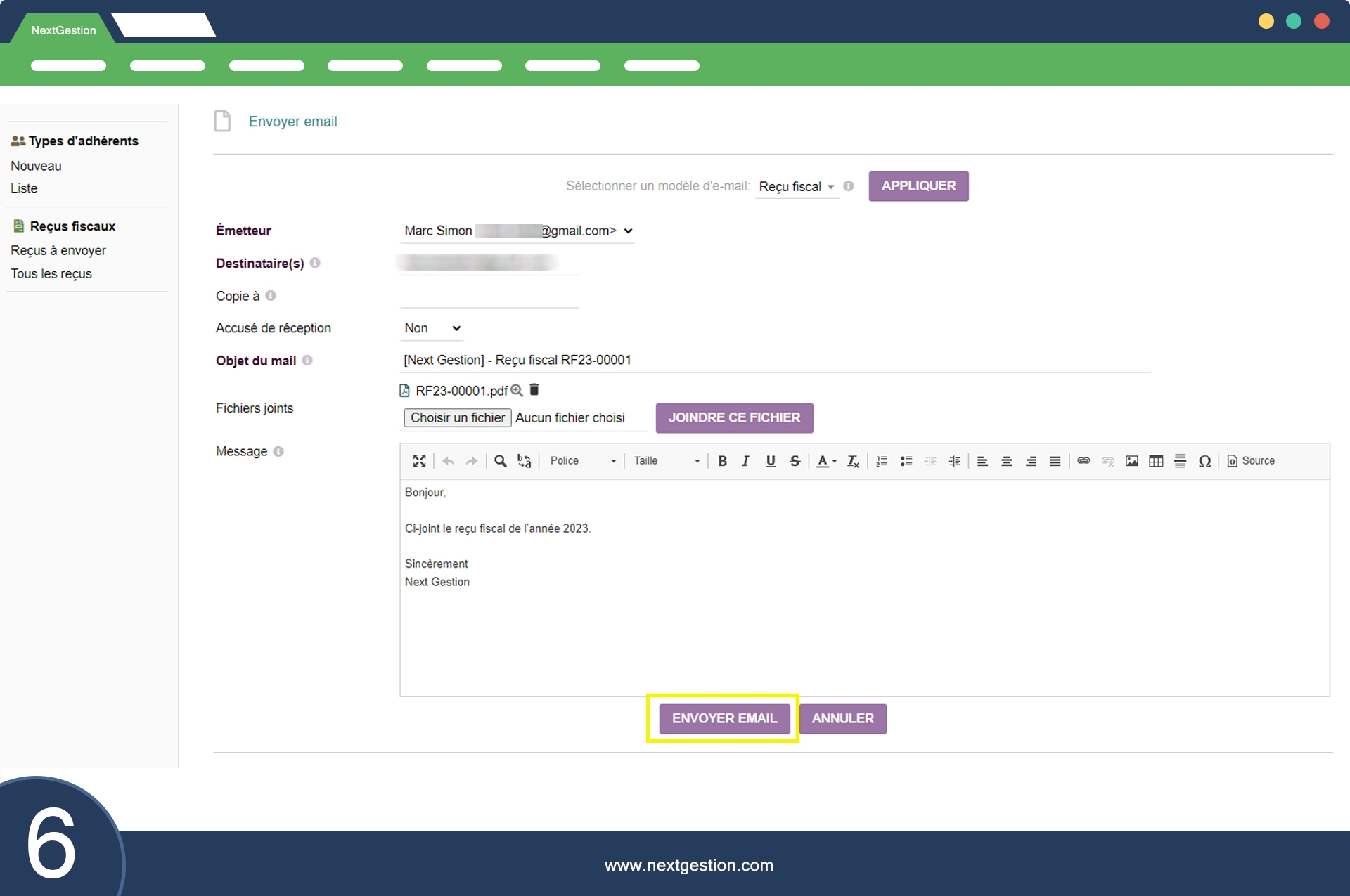Go to Tous les reçus in the sidebar
Image resolution: width=1350 pixels, height=896 pixels.
[51, 274]
